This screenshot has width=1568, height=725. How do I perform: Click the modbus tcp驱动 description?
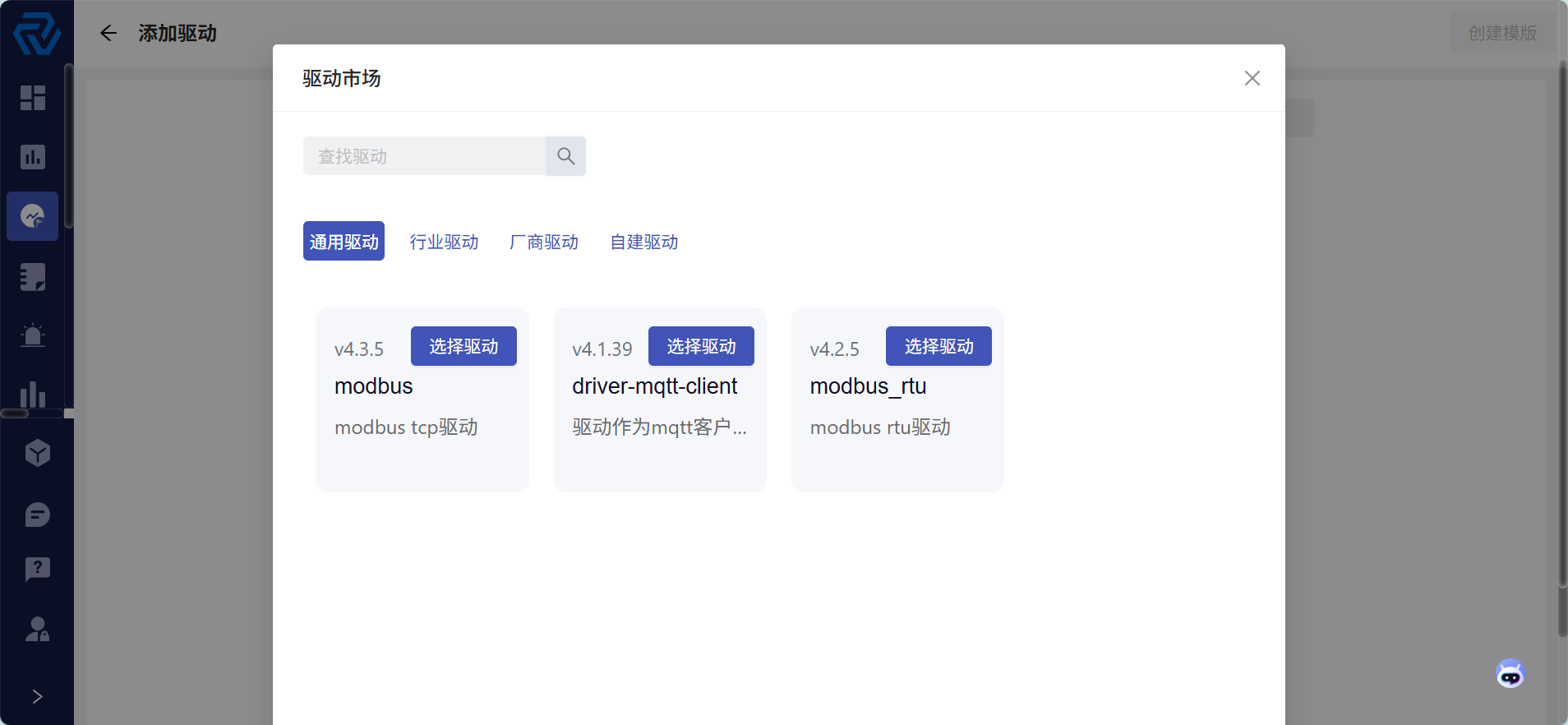[x=406, y=427]
